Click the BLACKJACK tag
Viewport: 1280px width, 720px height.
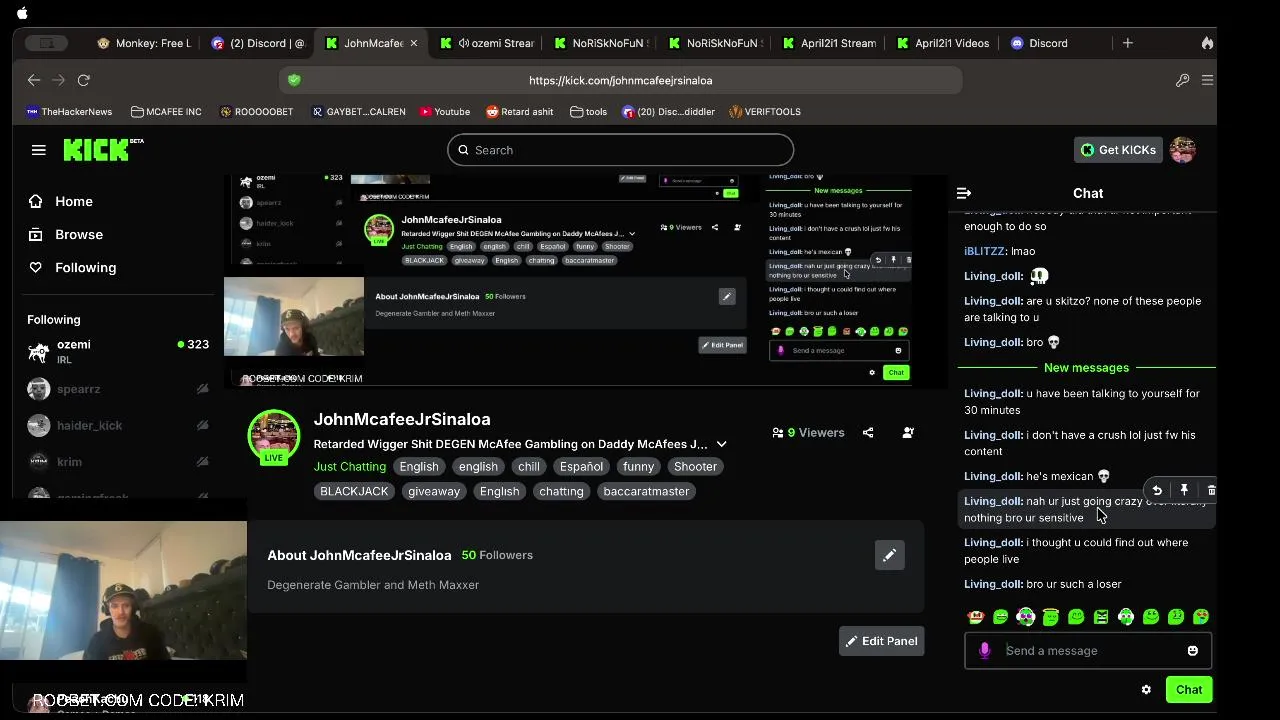(x=354, y=491)
